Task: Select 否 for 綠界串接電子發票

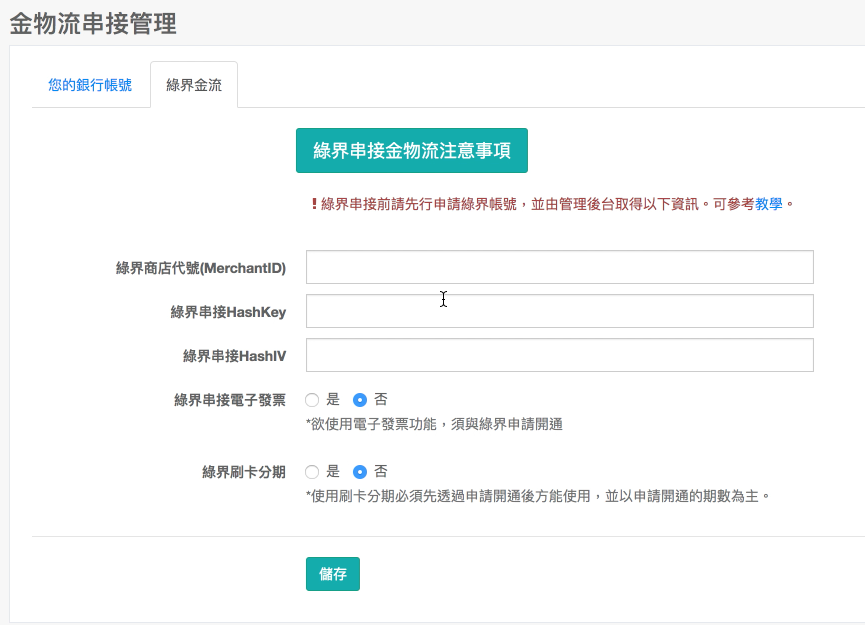Action: coord(360,400)
